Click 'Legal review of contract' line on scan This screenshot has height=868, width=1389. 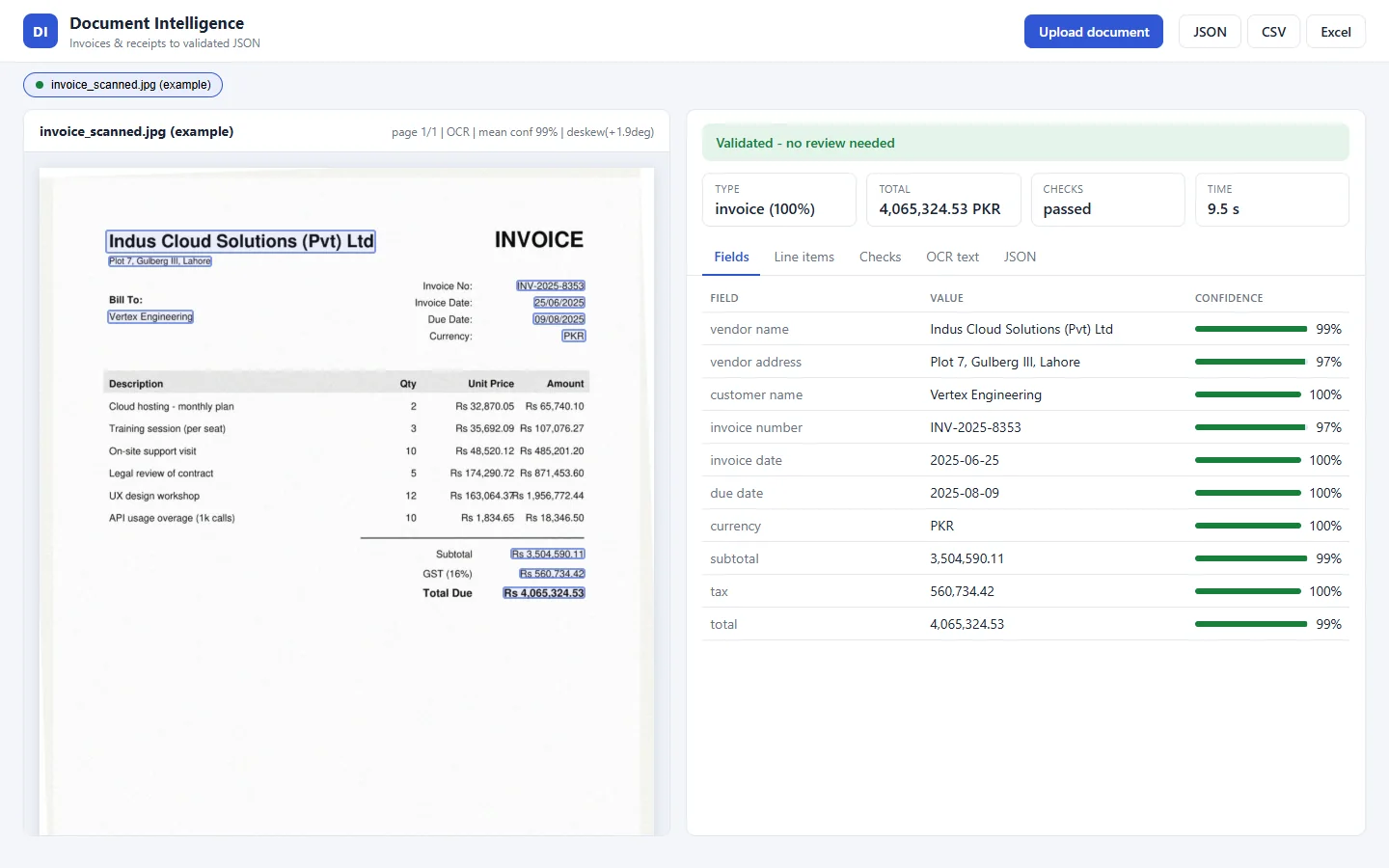point(161,474)
